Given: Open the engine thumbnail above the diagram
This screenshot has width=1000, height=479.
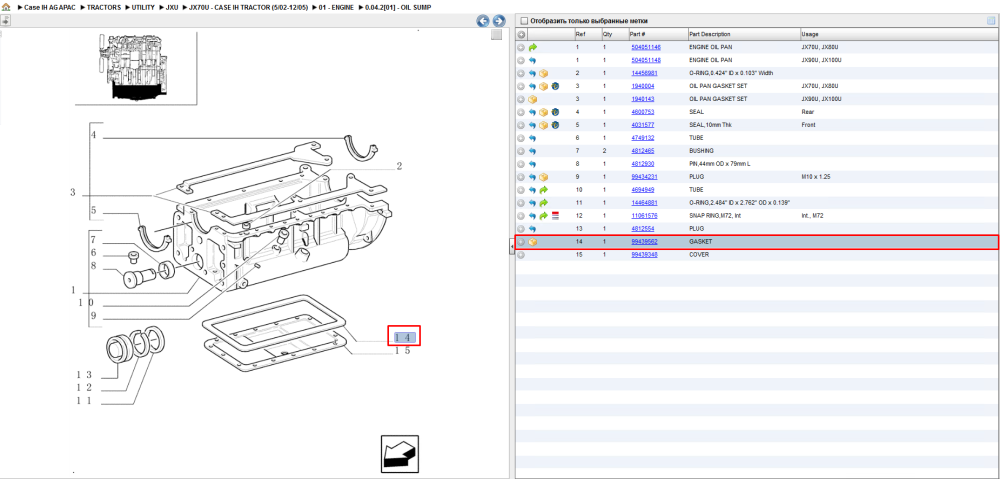Looking at the screenshot, I should pos(136,67).
